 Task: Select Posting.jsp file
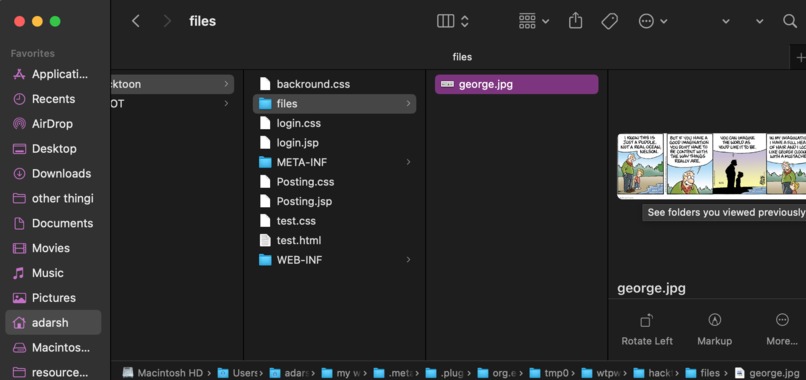[x=335, y=201]
